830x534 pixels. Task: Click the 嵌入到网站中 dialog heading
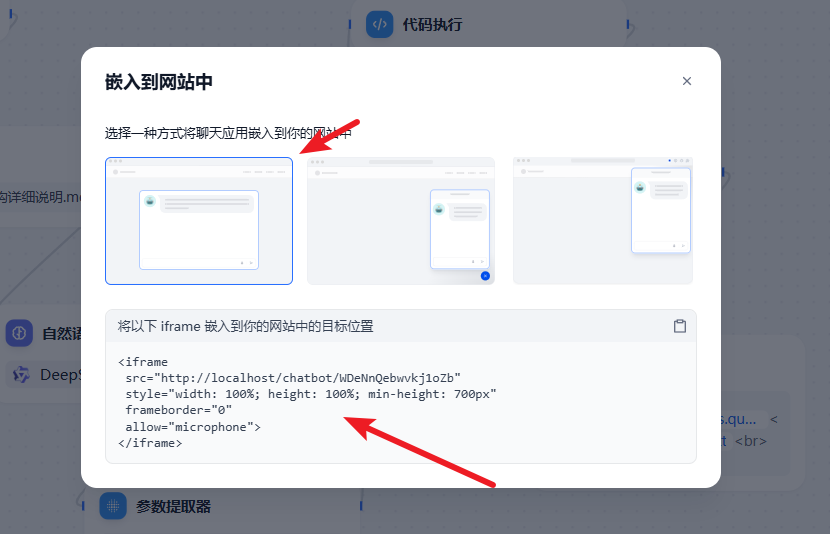pos(159,82)
